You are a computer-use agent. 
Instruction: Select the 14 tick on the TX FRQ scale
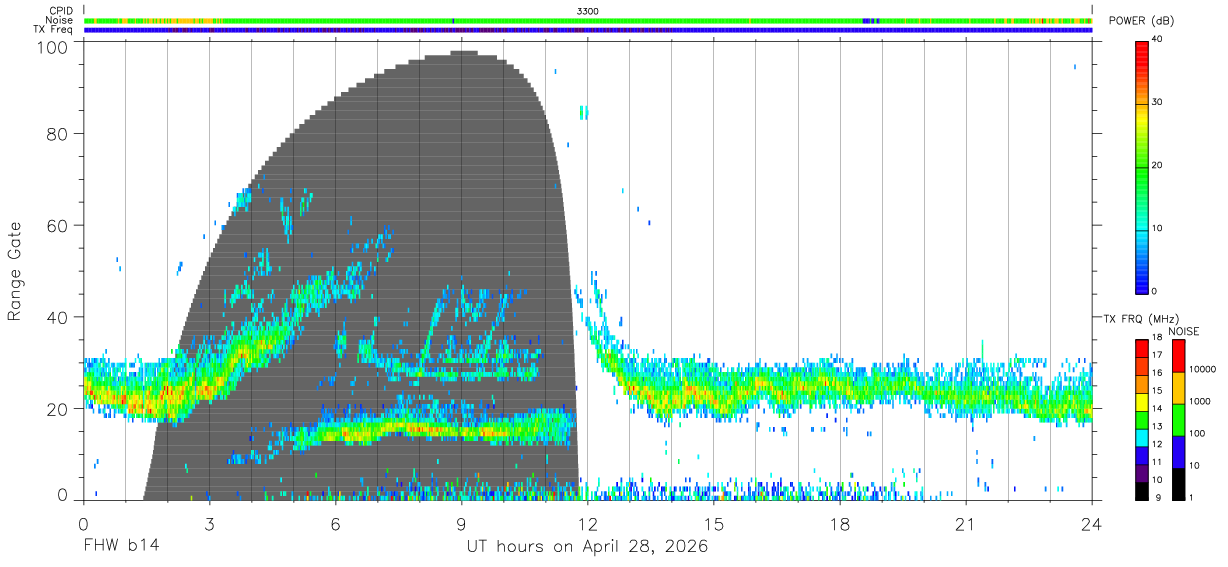click(1158, 408)
